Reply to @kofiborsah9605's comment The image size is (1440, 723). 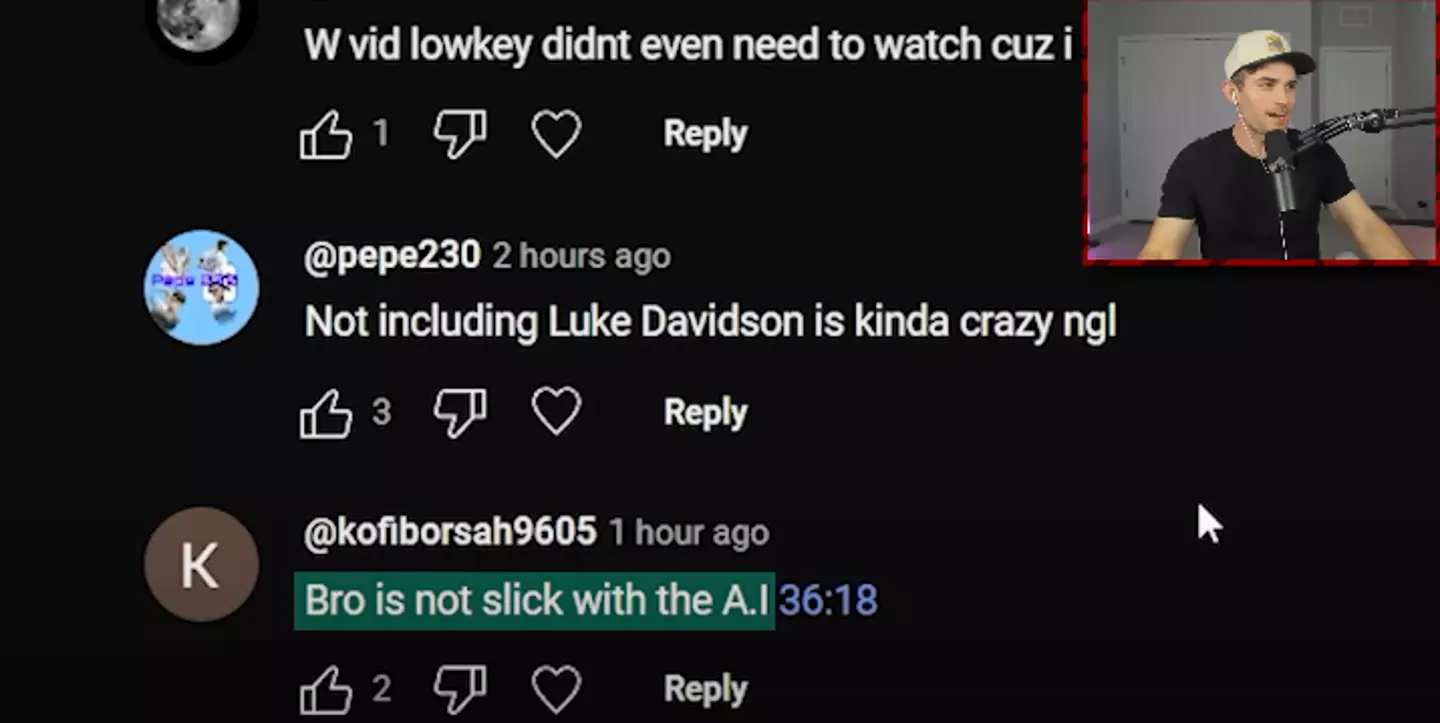[705, 689]
